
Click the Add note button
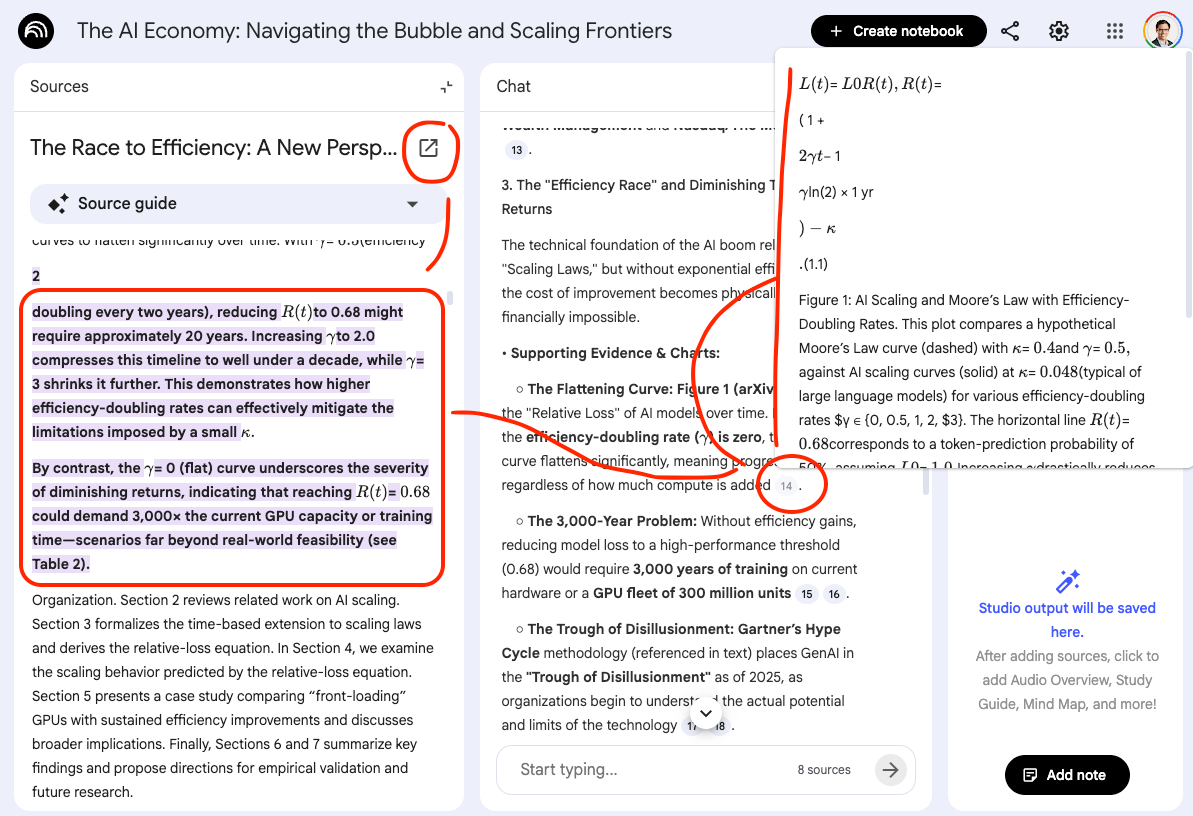[1067, 775]
